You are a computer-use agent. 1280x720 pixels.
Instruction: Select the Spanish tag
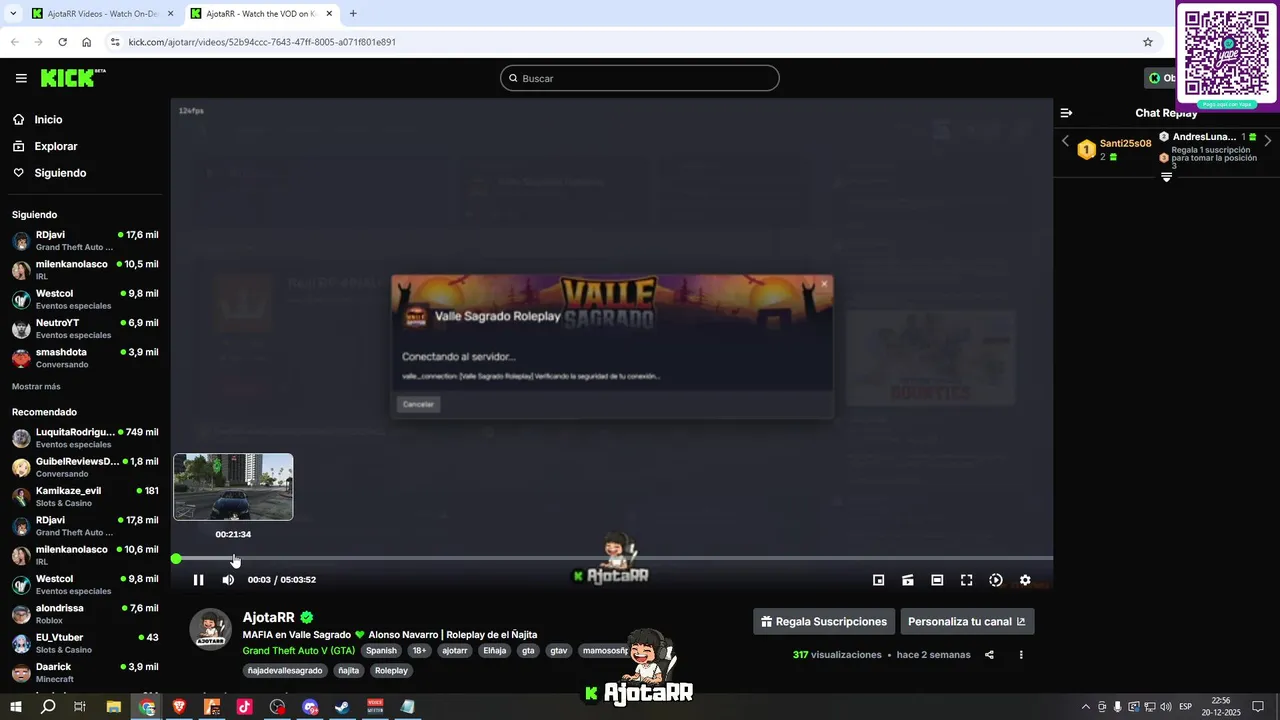click(x=381, y=651)
